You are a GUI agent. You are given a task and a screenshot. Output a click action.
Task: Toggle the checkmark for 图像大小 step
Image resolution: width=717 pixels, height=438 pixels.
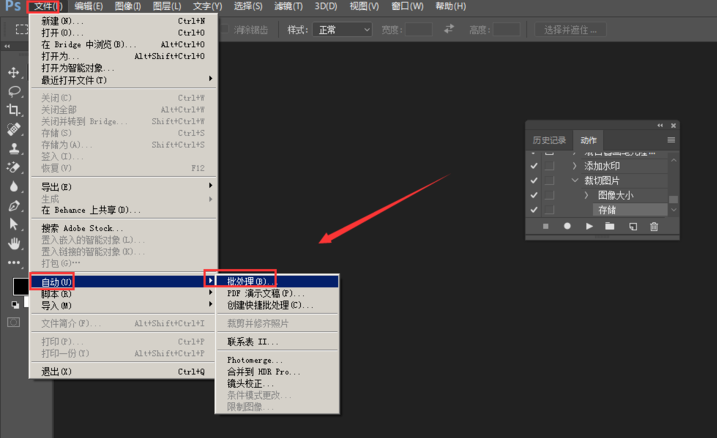coord(534,195)
